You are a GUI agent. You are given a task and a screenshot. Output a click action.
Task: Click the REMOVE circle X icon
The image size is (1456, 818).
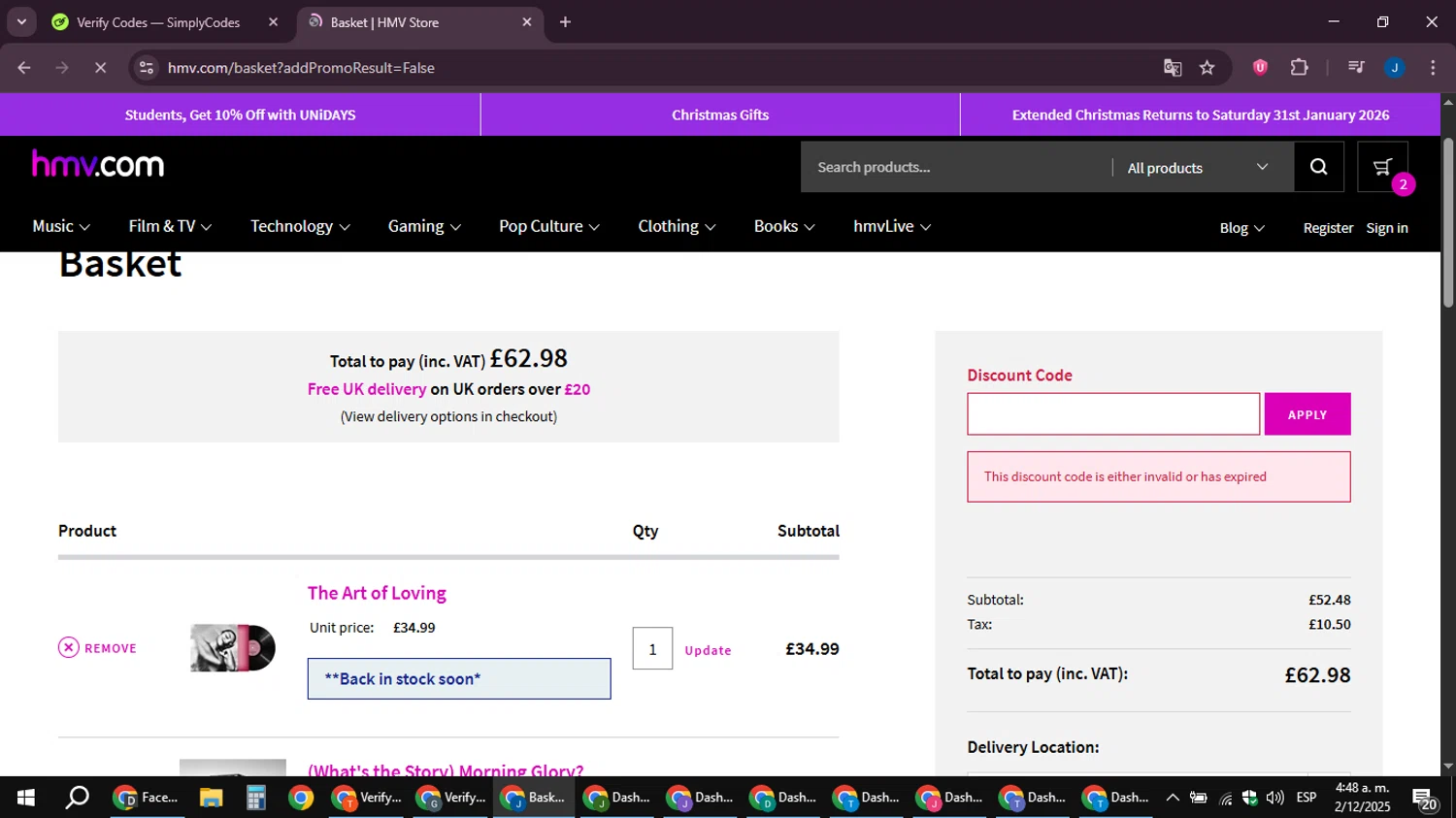coord(69,647)
